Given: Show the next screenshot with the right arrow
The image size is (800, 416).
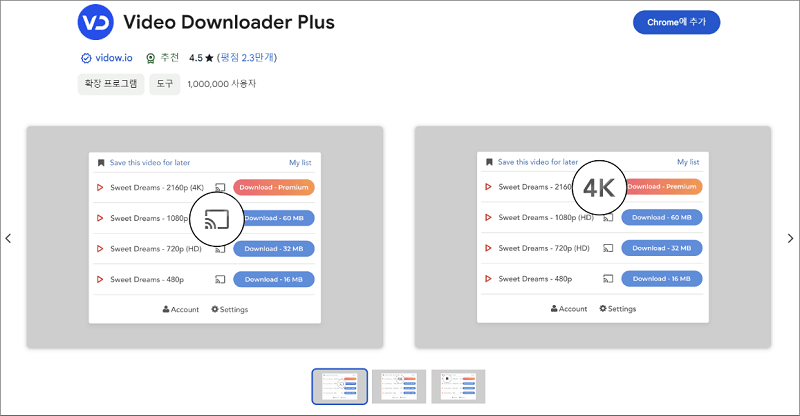Looking at the screenshot, I should point(790,238).
